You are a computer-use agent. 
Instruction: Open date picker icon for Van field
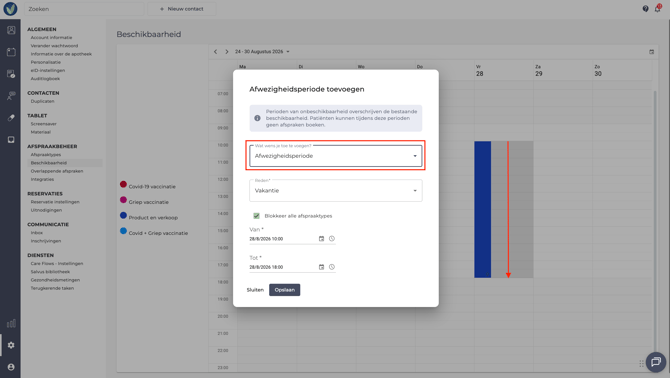click(x=321, y=239)
